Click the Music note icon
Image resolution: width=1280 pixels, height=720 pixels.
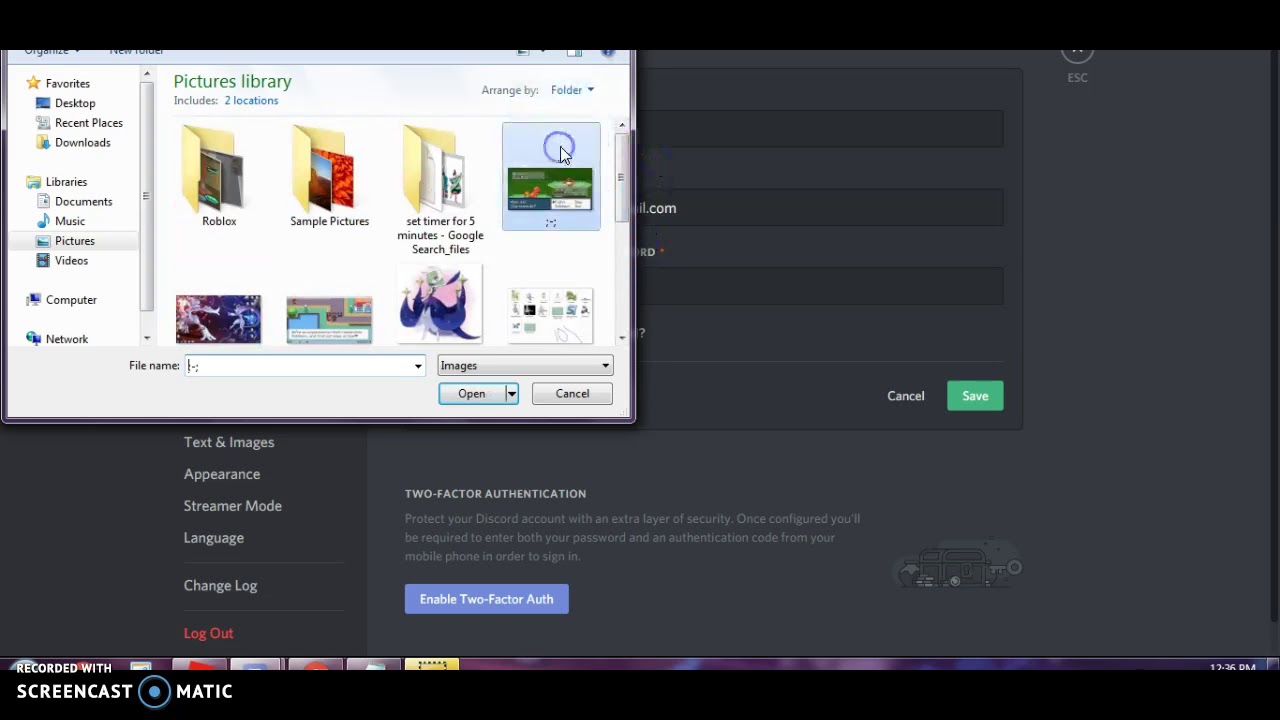(x=43, y=221)
